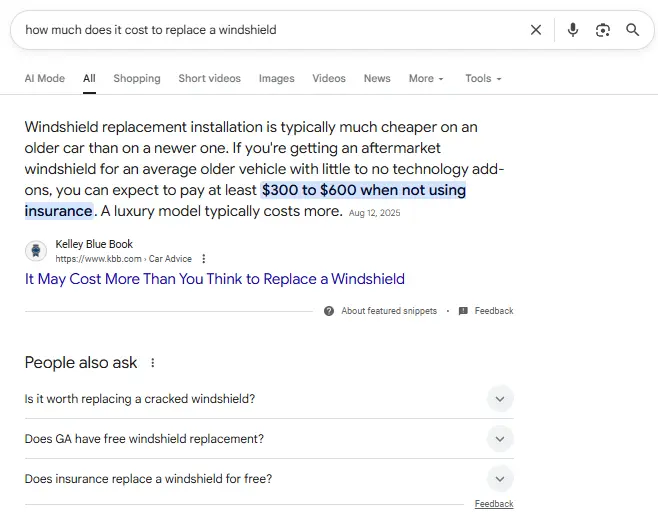Open three-dot menu beside Kelley Blue Book

(204, 259)
